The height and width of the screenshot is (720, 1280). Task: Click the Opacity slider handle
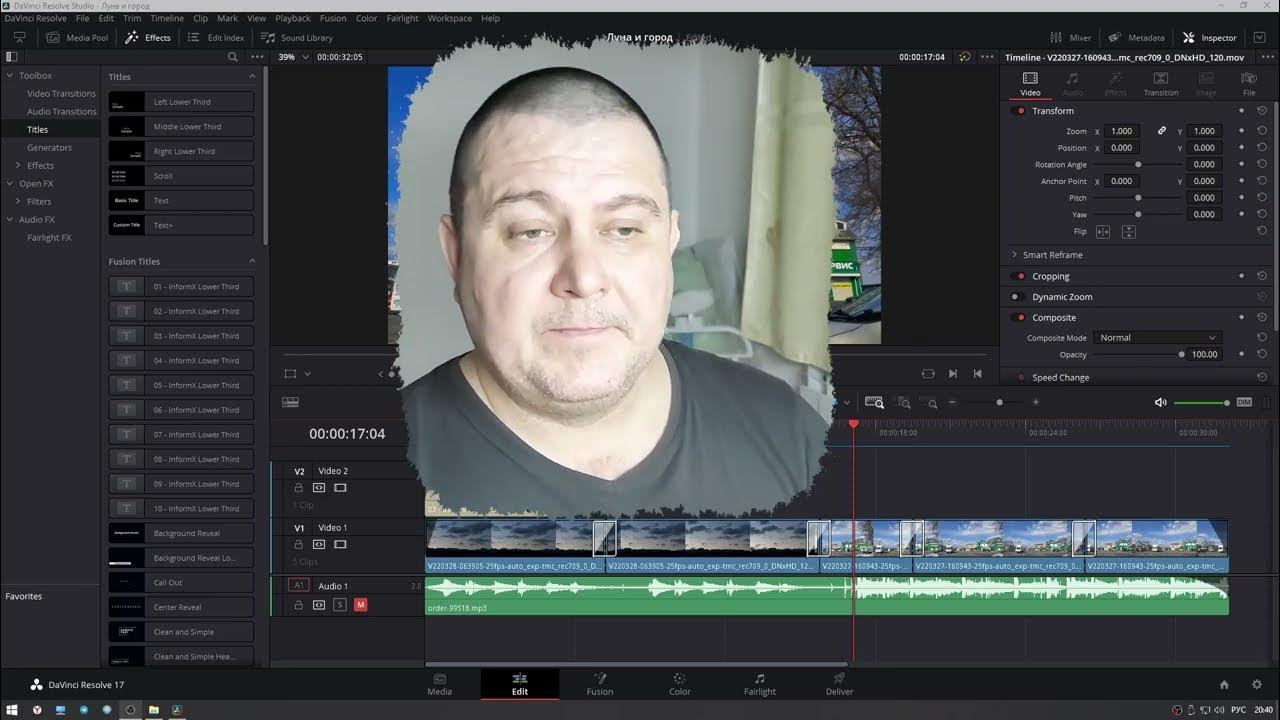[1181, 354]
